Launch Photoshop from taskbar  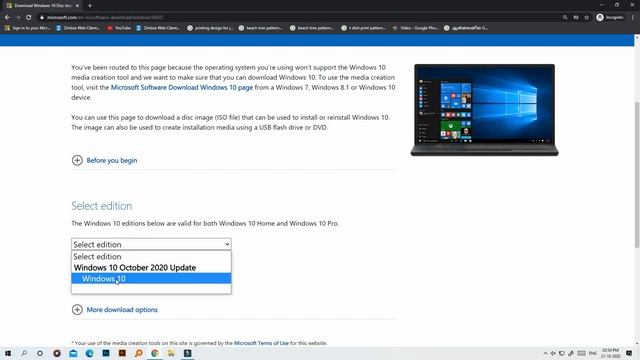pyautogui.click(x=106, y=353)
